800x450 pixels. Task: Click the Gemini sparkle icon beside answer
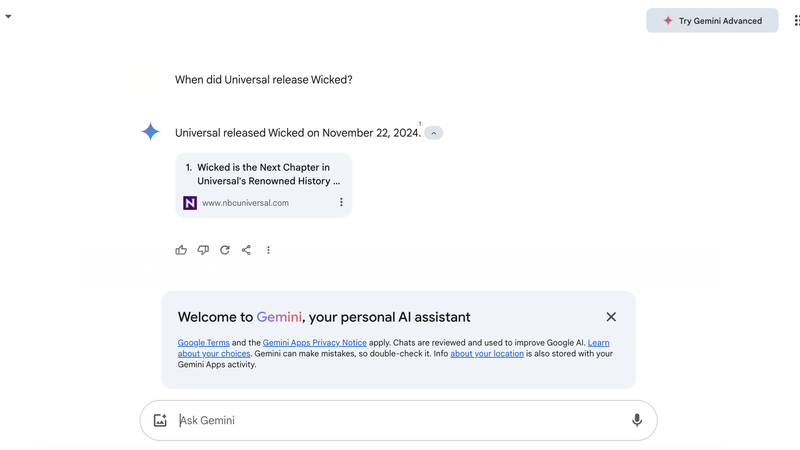(150, 132)
